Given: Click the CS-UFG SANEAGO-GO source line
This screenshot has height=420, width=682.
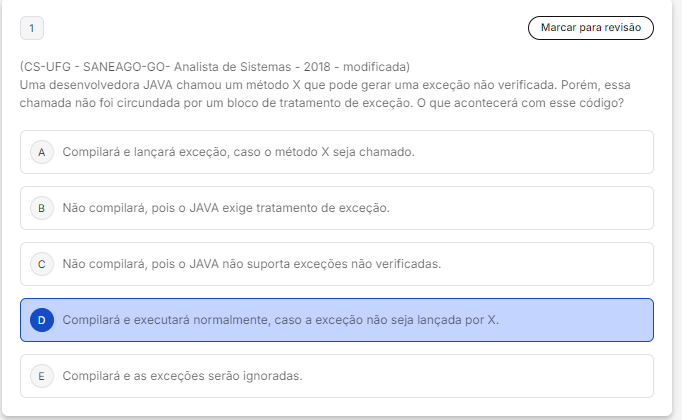Looking at the screenshot, I should click(x=214, y=67).
